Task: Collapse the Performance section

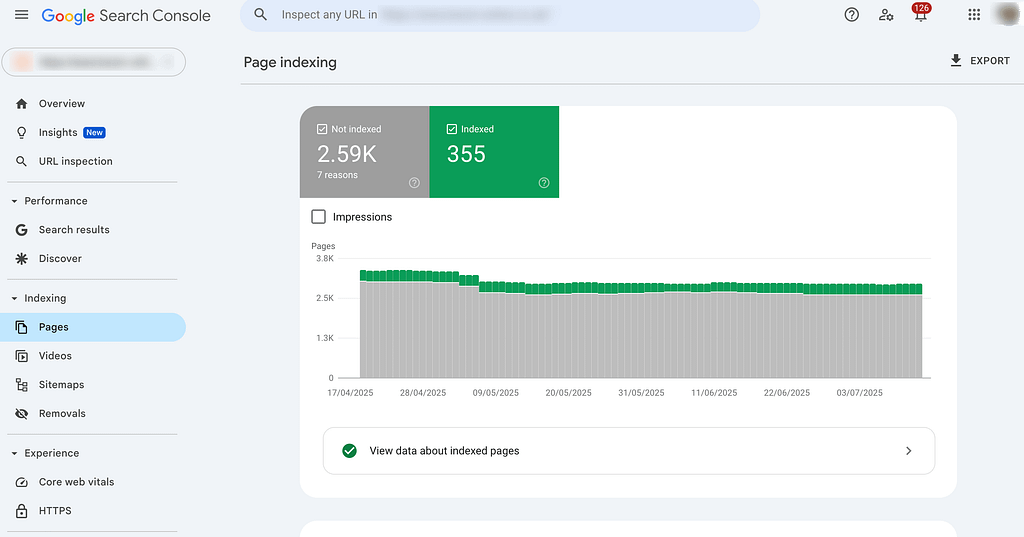Action: (15, 201)
